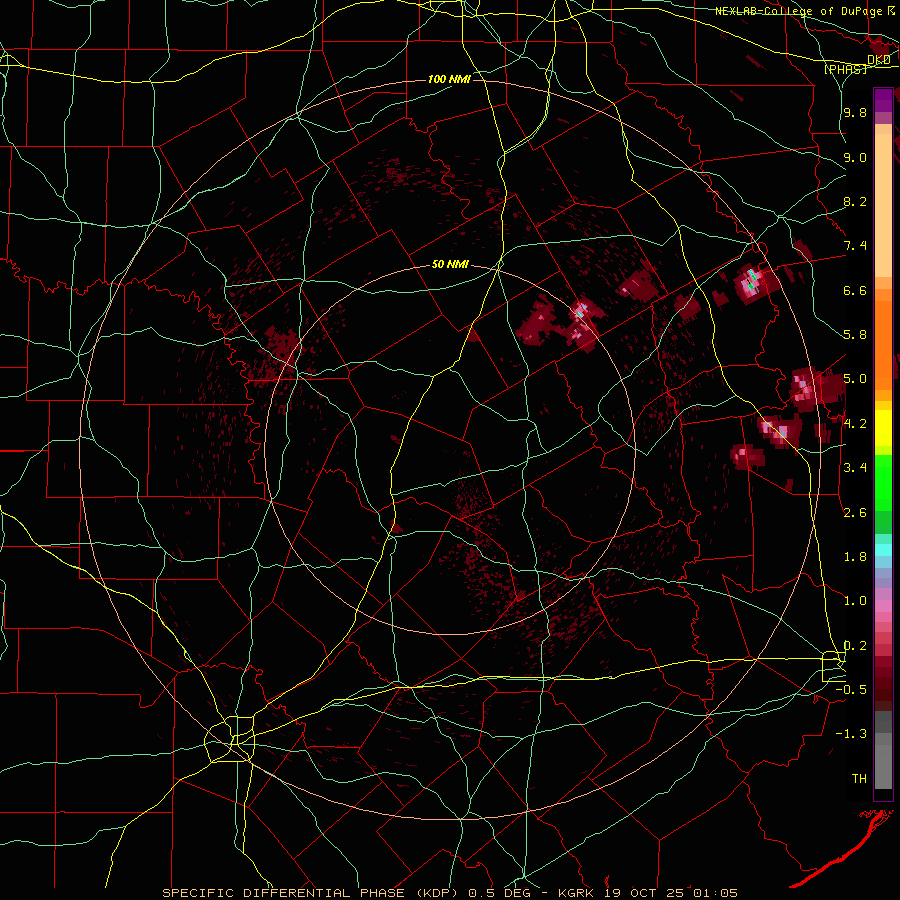
Task: Click the -0.5 scale value
Action: click(852, 690)
